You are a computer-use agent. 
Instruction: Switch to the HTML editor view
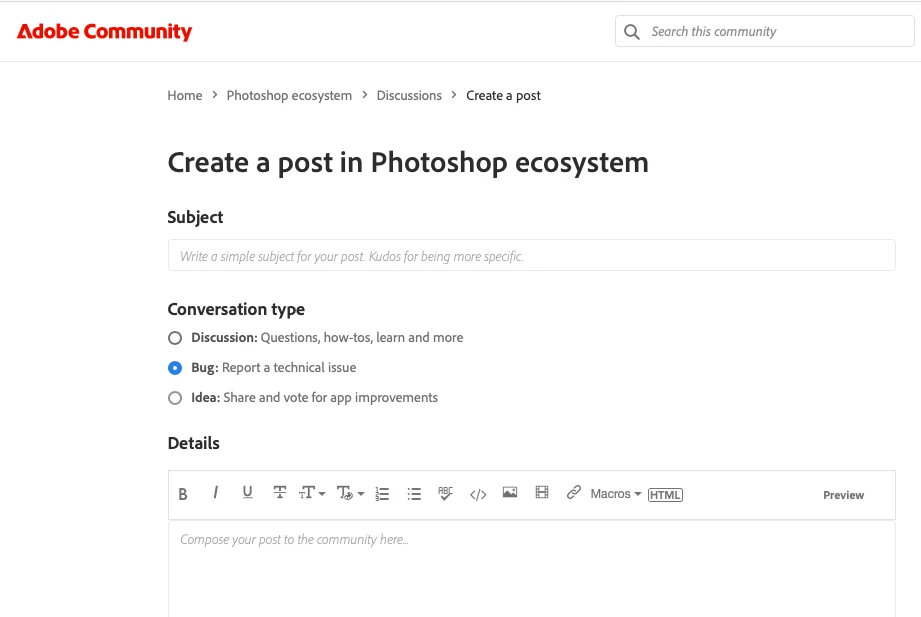pos(665,495)
